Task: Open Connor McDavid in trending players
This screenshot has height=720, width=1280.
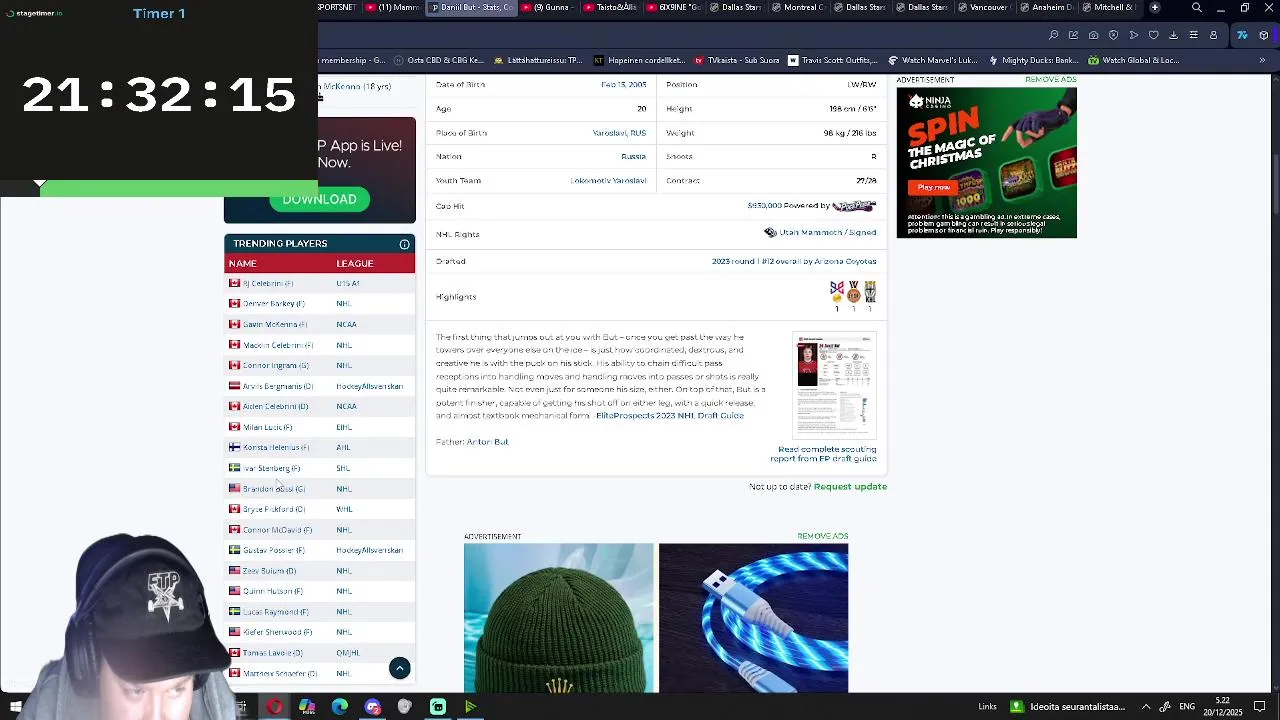Action: click(x=277, y=530)
